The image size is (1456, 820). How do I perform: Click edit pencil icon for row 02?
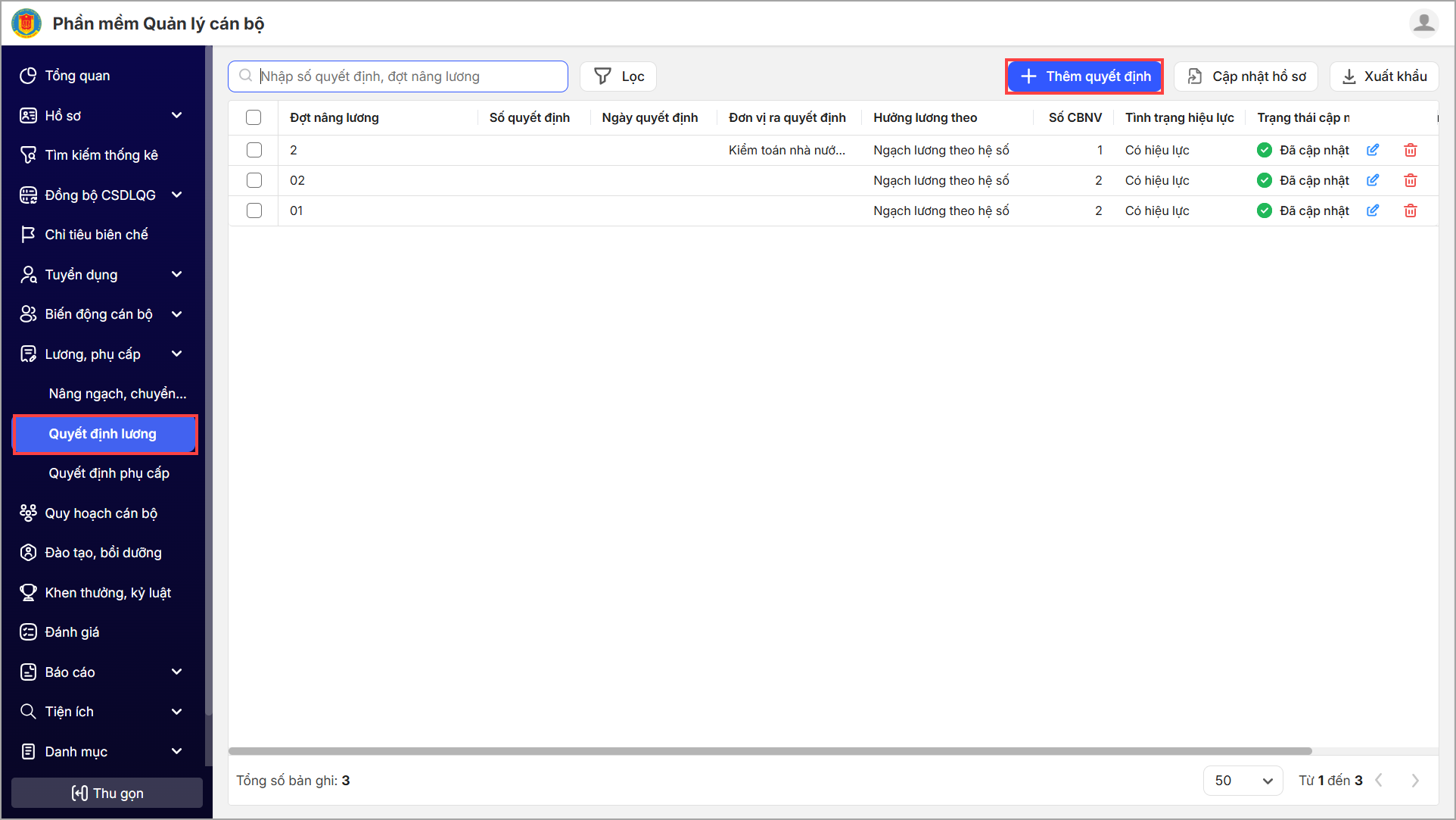tap(1373, 180)
